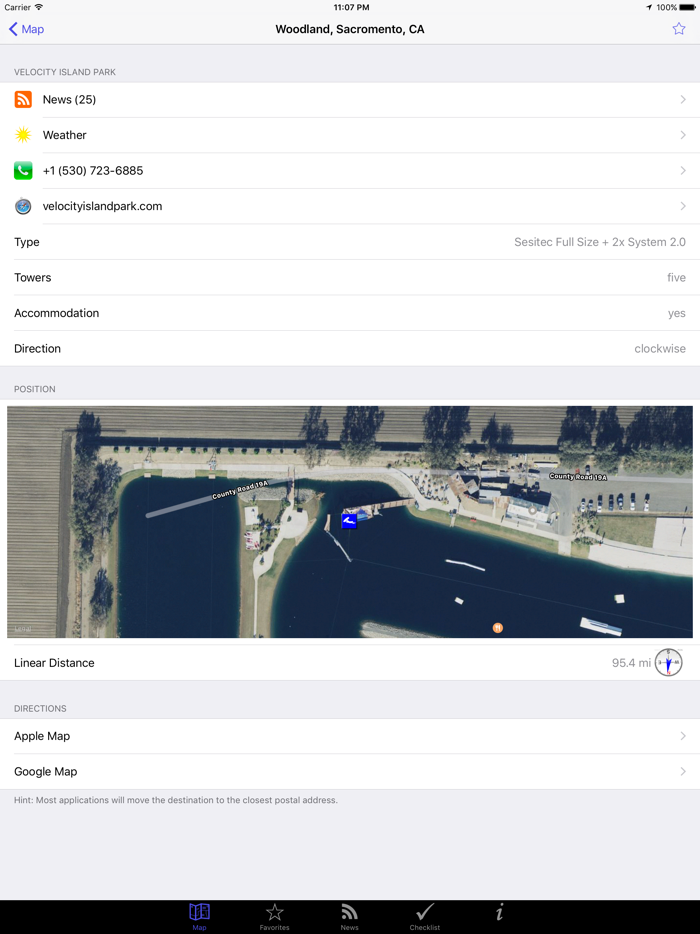Tap the orange restaurant pin on map
The width and height of the screenshot is (700, 934).
click(x=498, y=627)
